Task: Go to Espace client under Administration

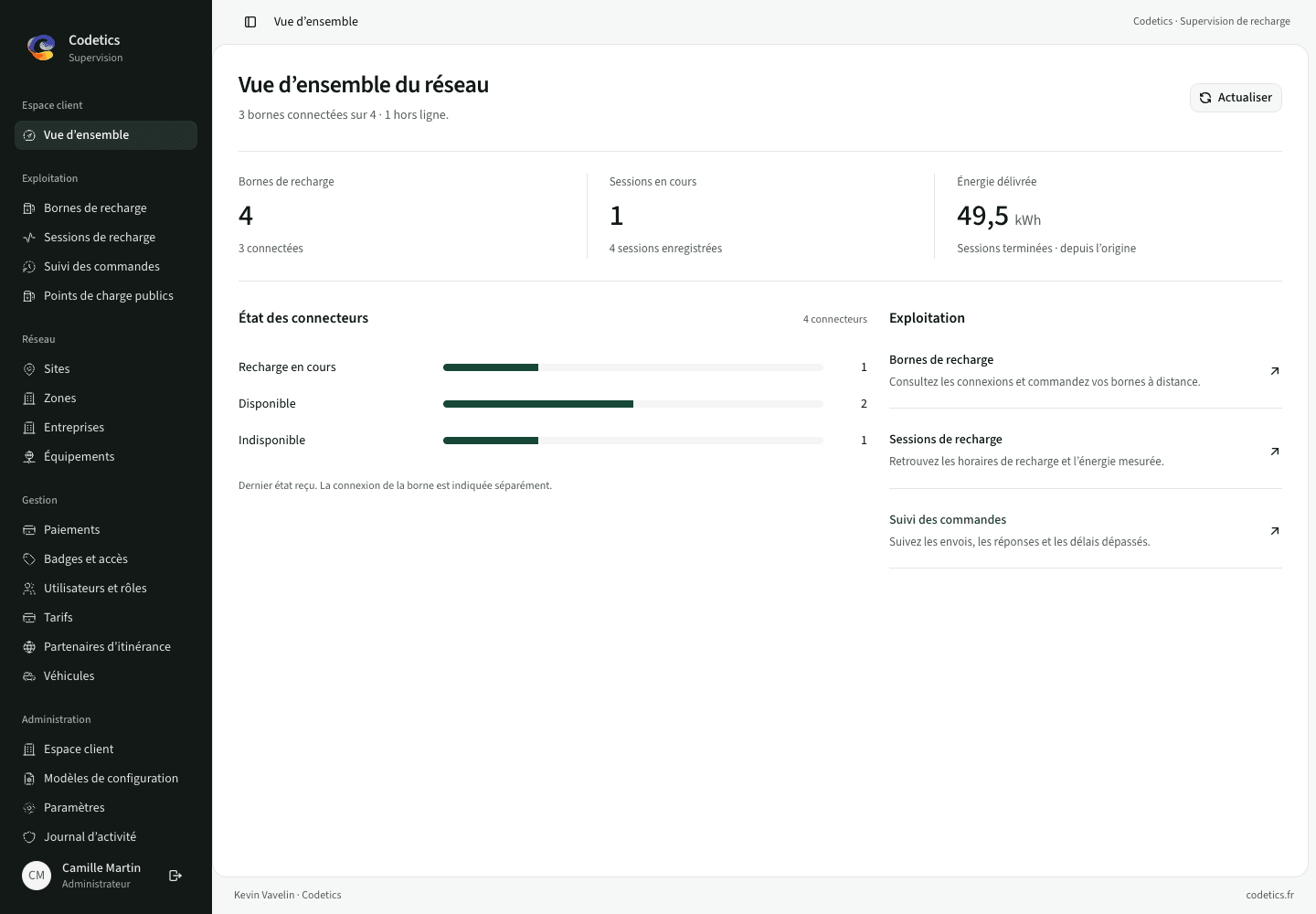Action: (x=106, y=749)
